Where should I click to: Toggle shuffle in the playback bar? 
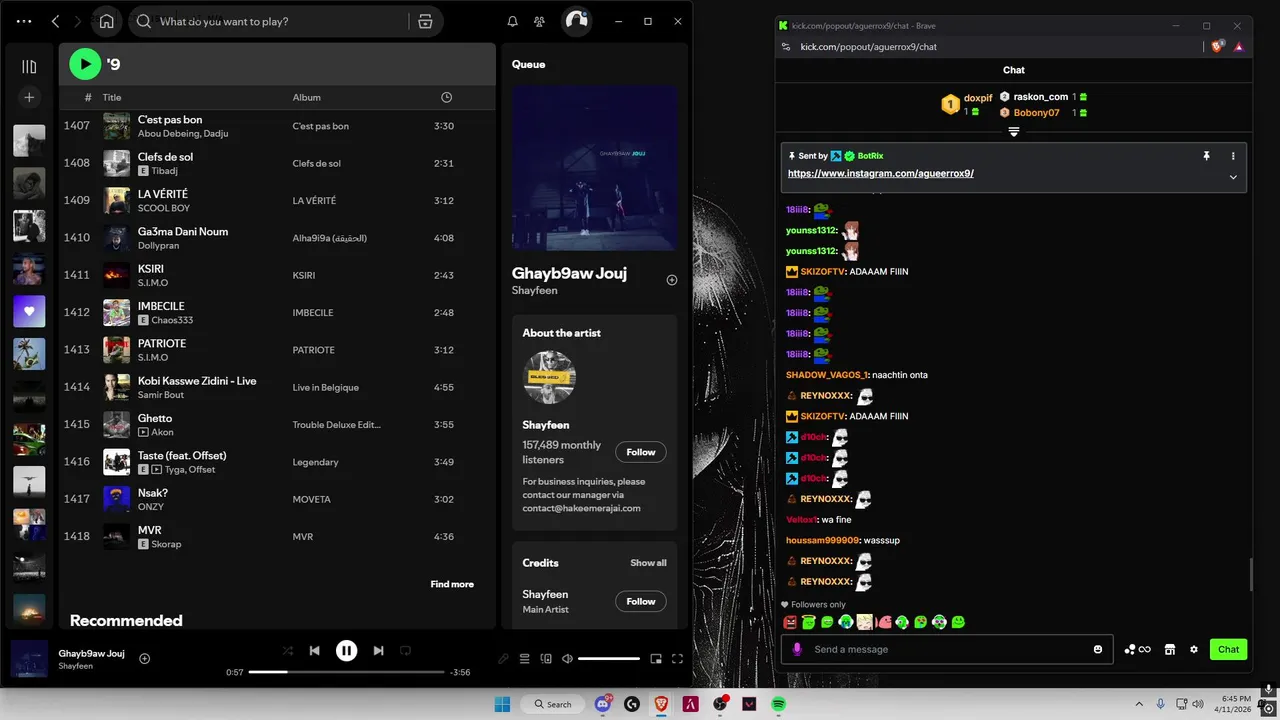point(287,650)
